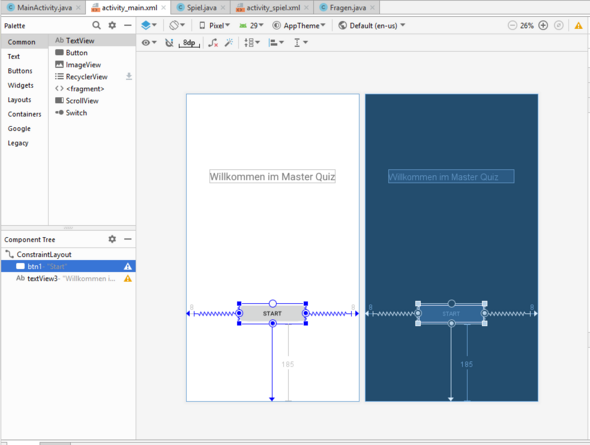Toggle autoconnect magnet icon

(169, 43)
